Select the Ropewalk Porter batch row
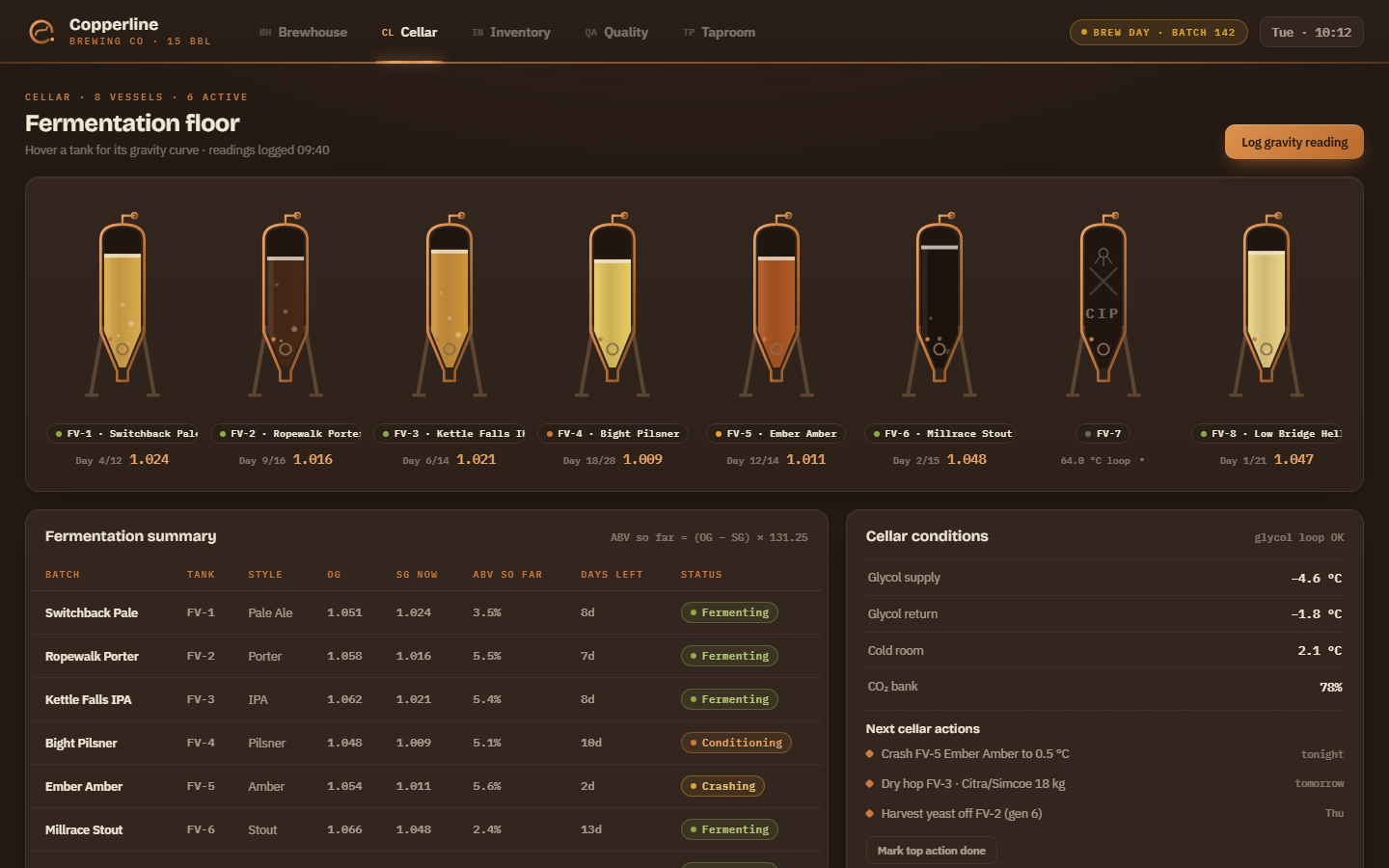 click(424, 656)
